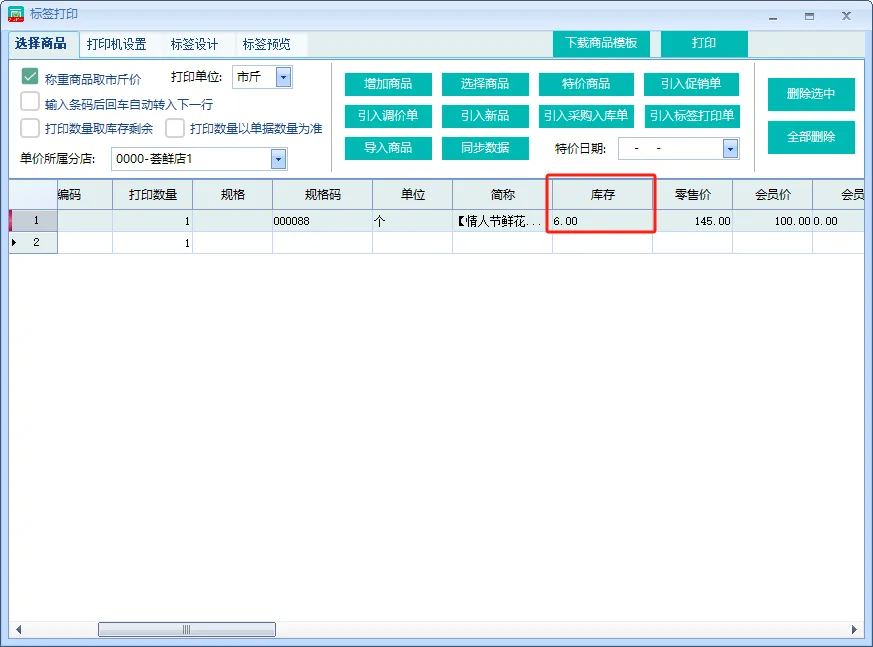Screen dimensions: 873x647
Task: Click the 下载商品模板 button
Action: coord(601,43)
